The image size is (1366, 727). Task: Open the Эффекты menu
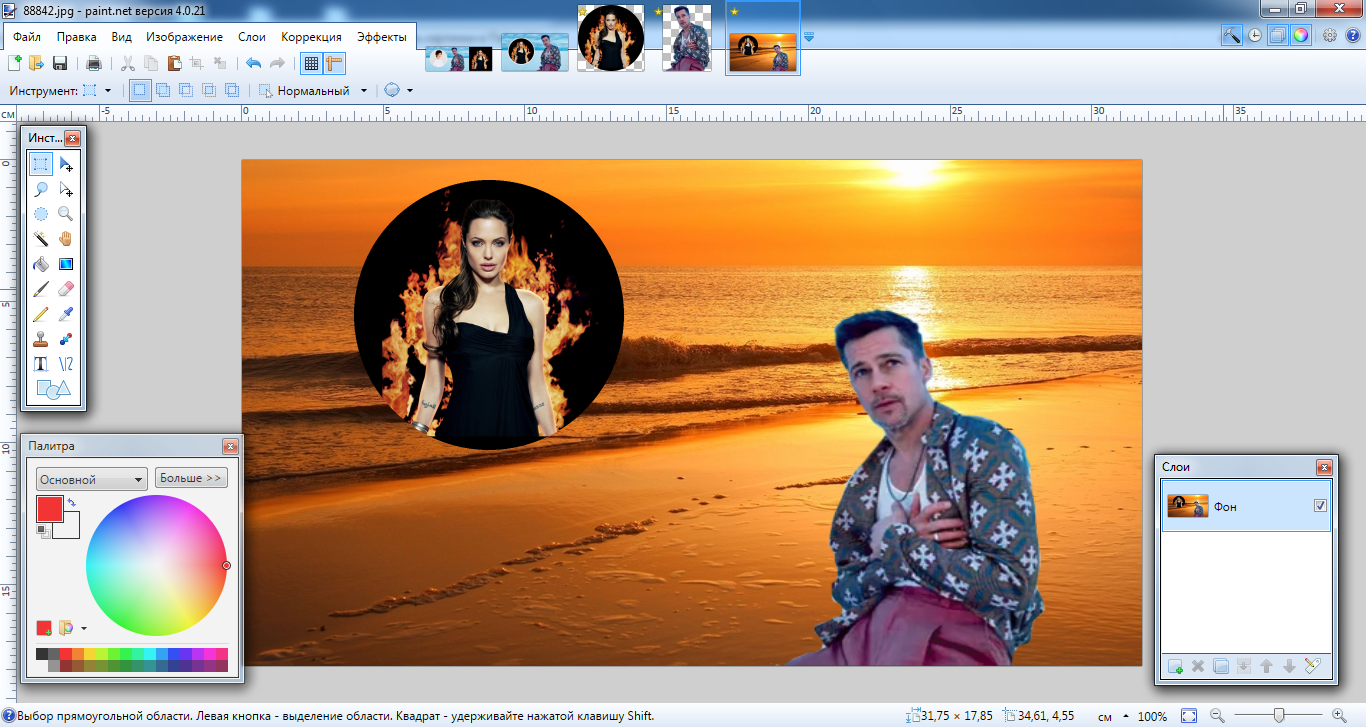(x=382, y=37)
